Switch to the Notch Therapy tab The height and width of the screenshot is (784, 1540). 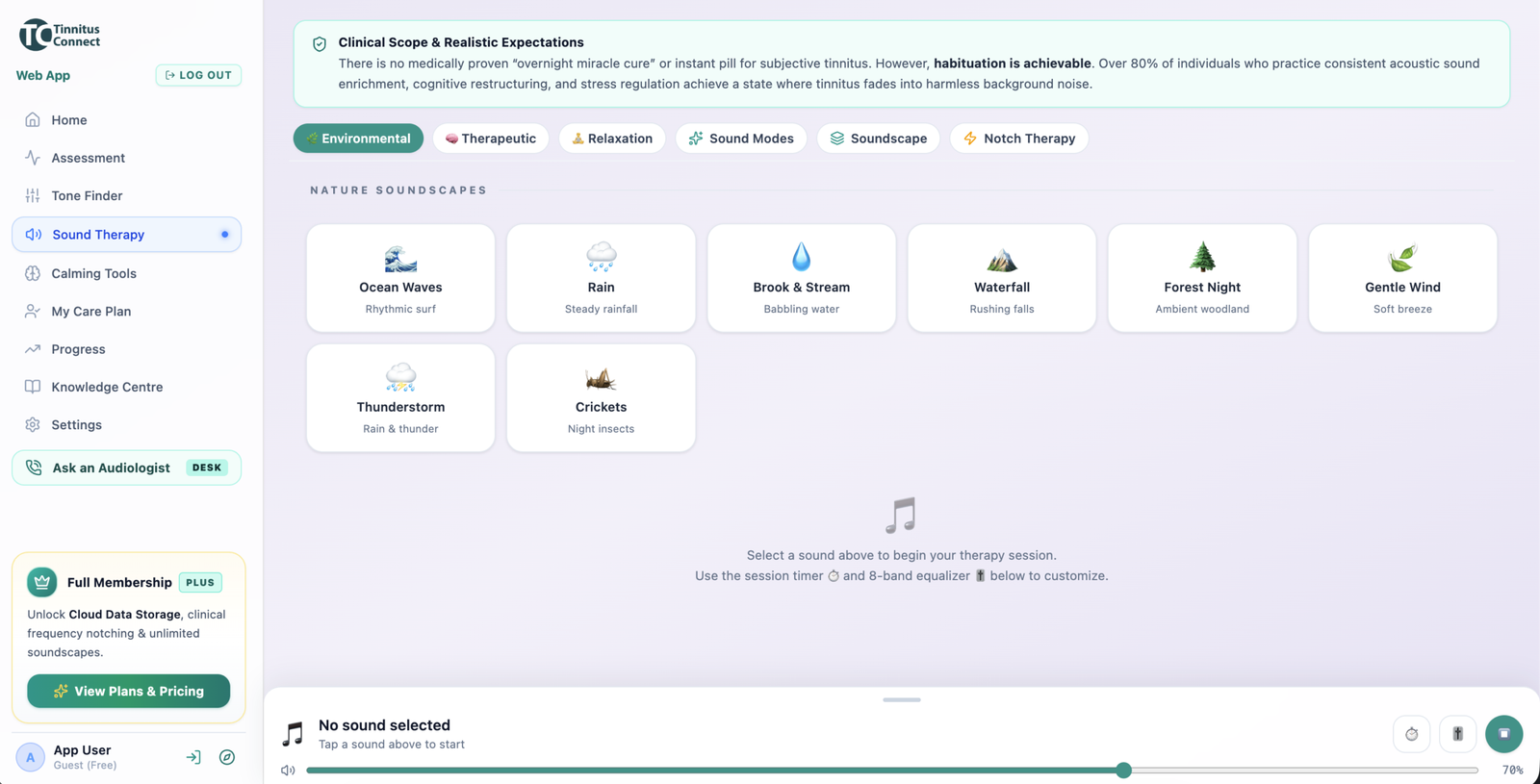click(x=1019, y=139)
